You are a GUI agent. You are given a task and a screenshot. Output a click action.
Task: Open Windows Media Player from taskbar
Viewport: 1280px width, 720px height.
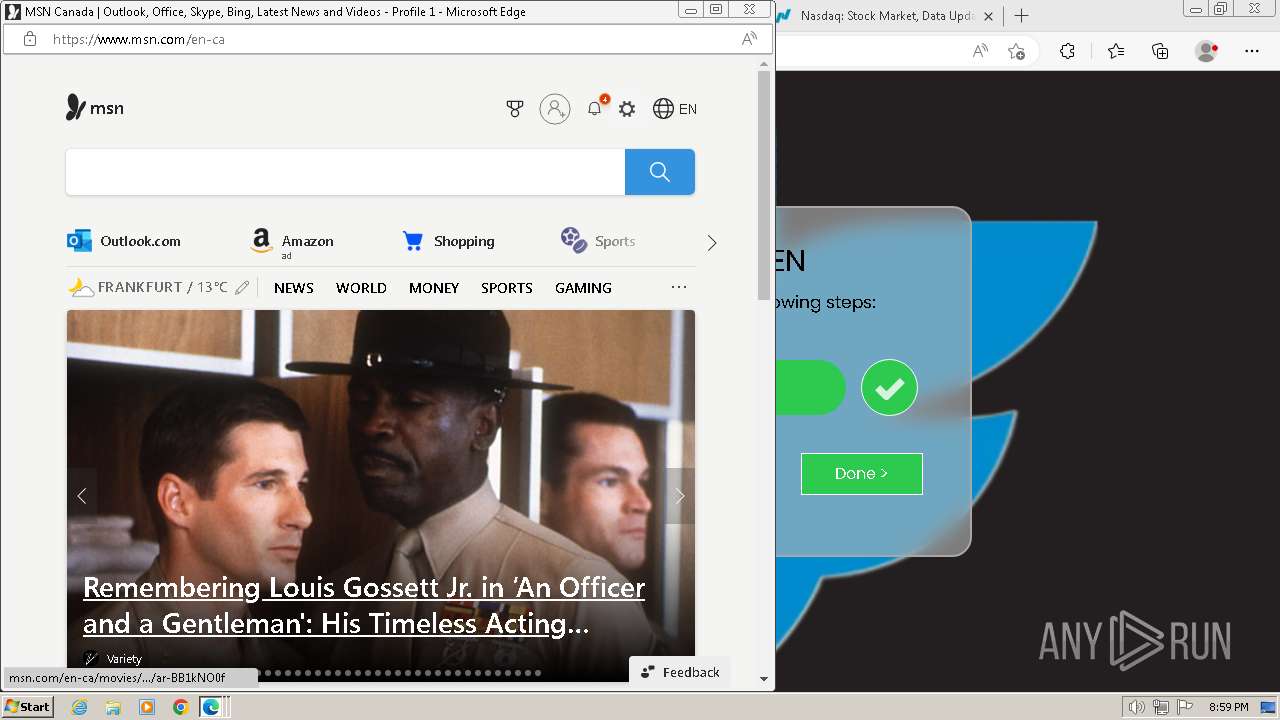[x=147, y=707]
